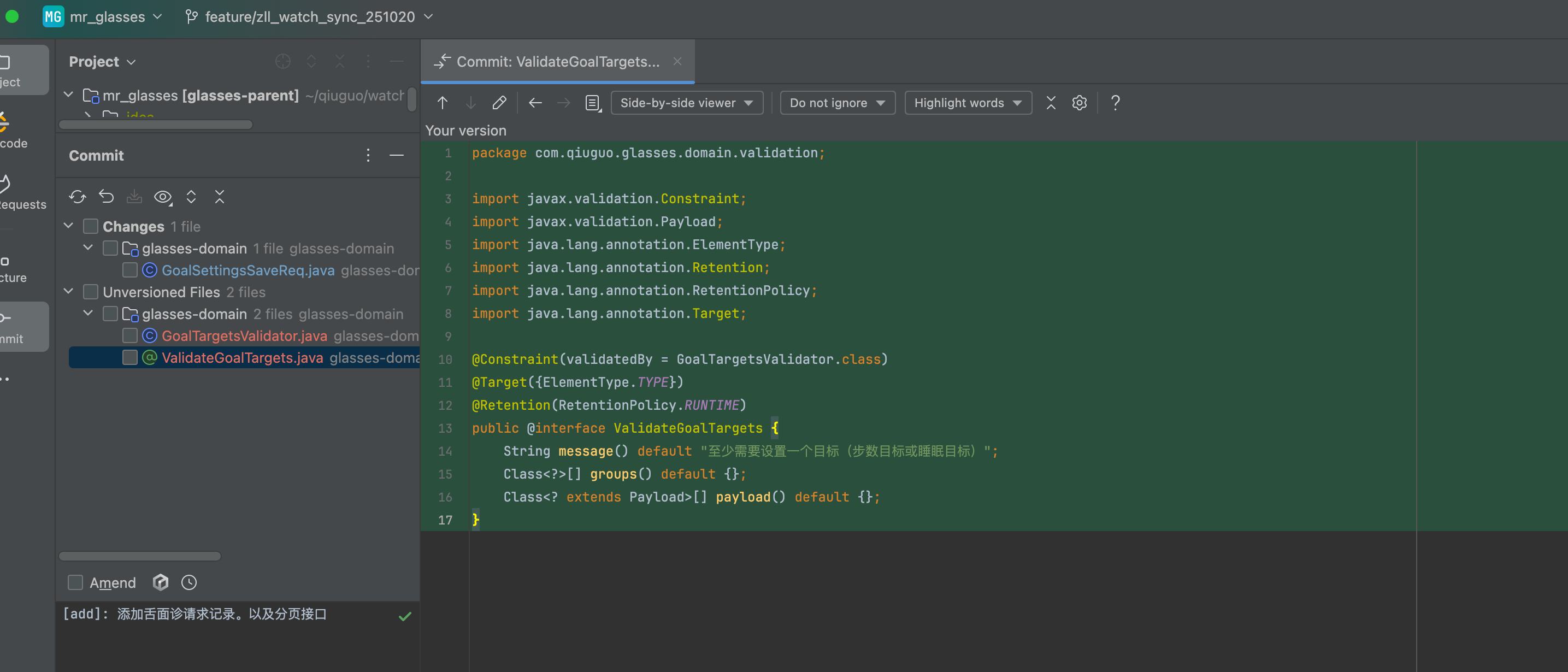This screenshot has width=1568, height=672.
Task: Click the pencil edit source icon
Action: [499, 103]
